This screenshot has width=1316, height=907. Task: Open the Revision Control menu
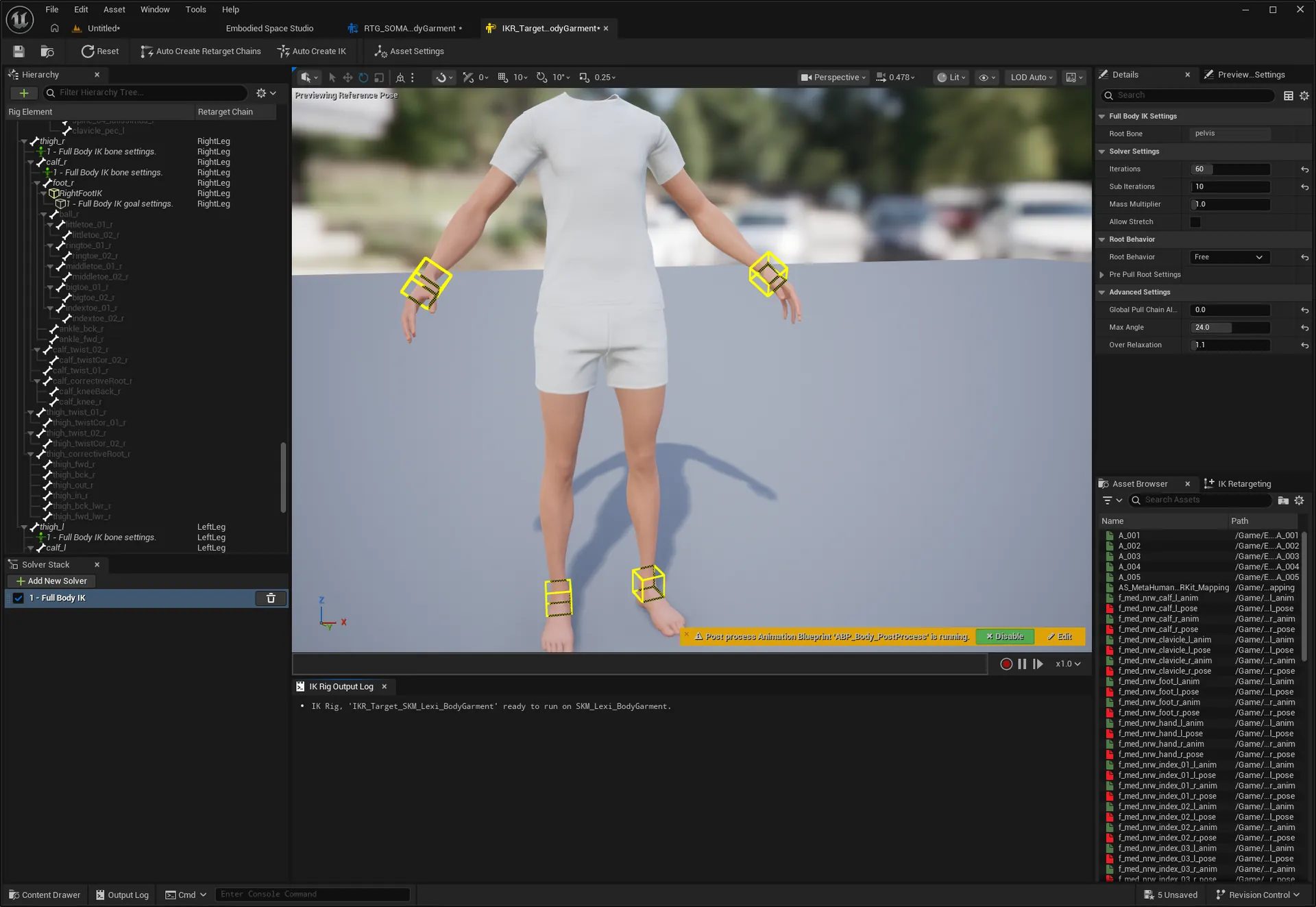(1258, 895)
